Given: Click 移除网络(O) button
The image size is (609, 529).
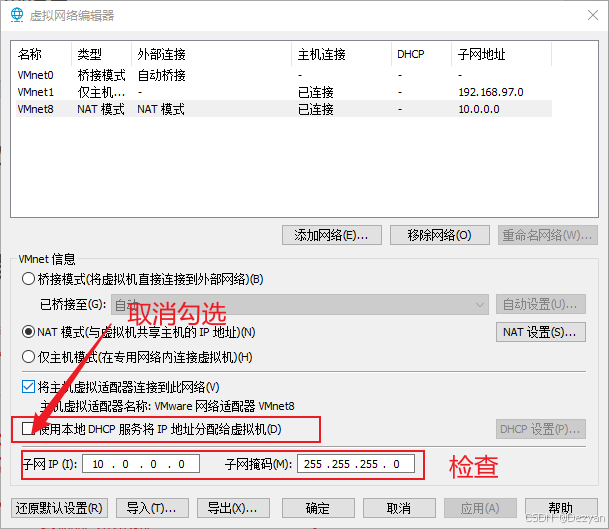Looking at the screenshot, I should pos(440,235).
